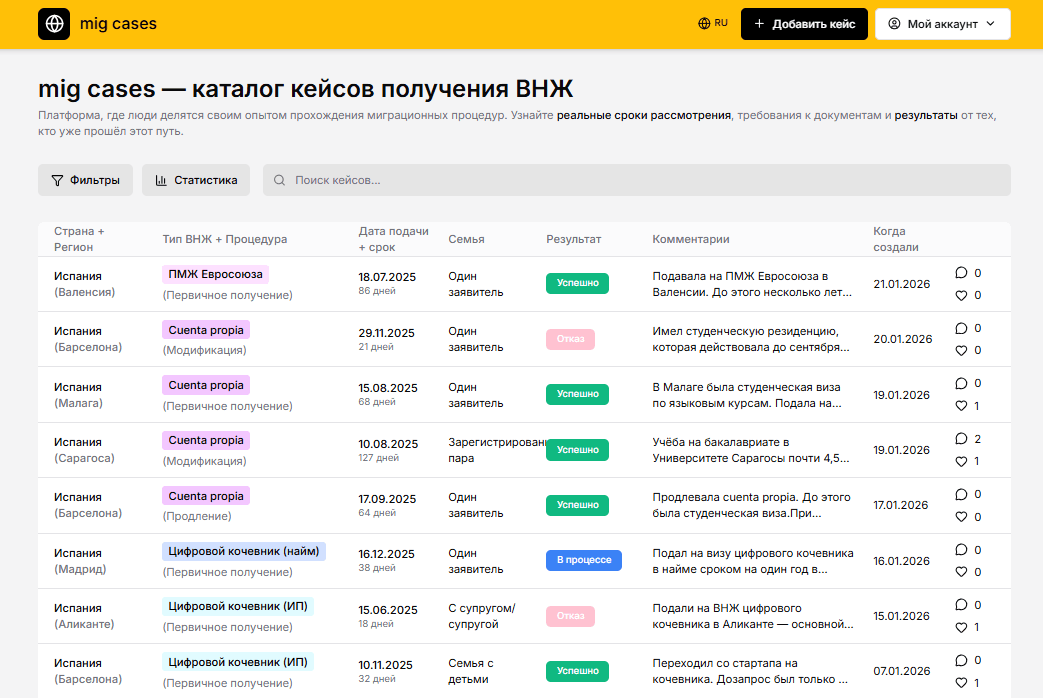This screenshot has width=1043, height=698.
Task: Like the Малага case with the heart
Action: (961, 406)
